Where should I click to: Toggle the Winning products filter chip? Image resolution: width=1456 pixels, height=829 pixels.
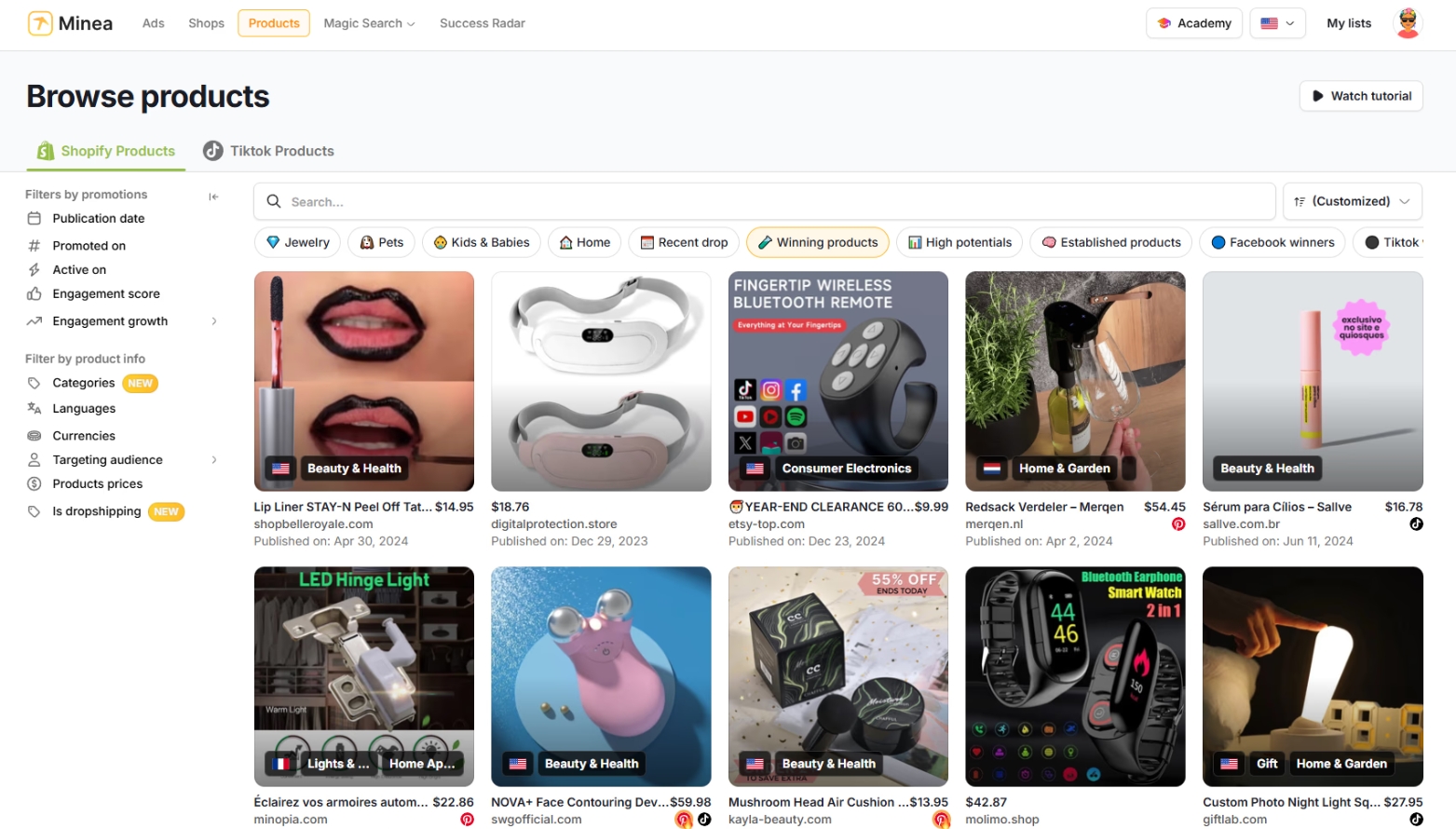click(817, 243)
